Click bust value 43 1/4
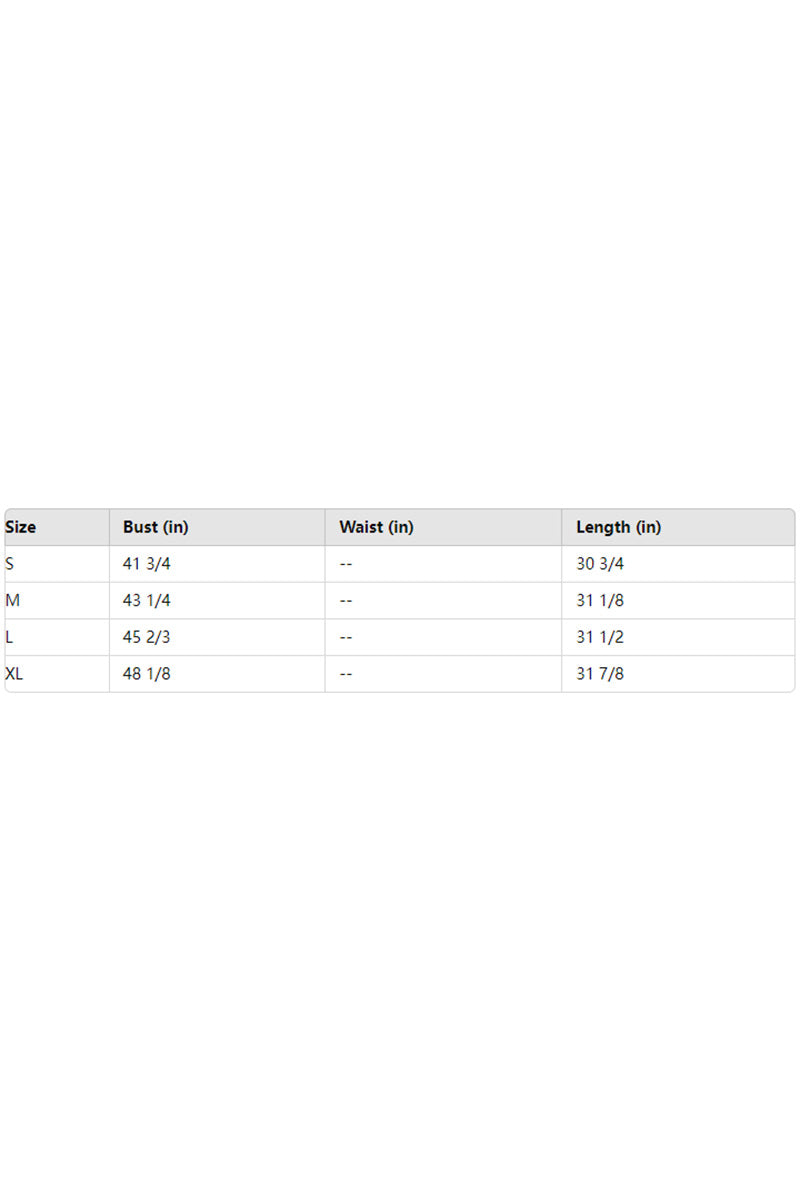This screenshot has height=1200, width=800. [147, 601]
